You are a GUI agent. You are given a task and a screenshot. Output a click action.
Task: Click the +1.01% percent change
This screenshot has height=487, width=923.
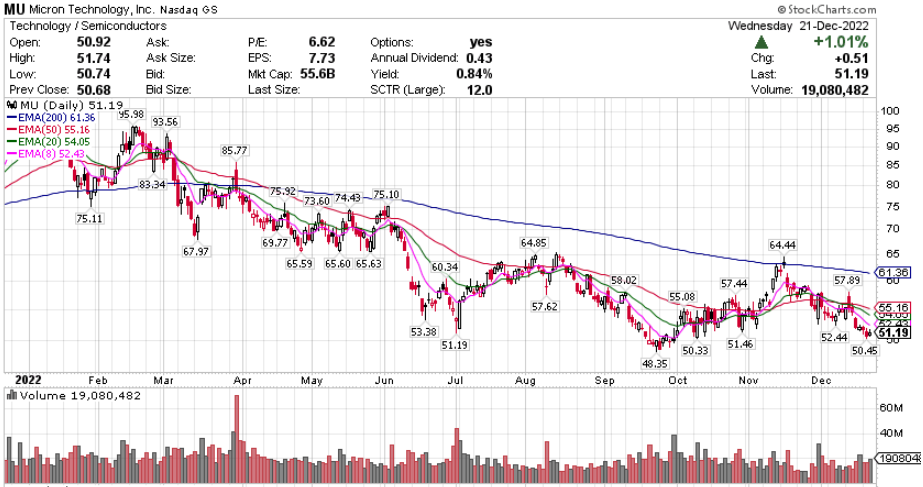click(841, 42)
